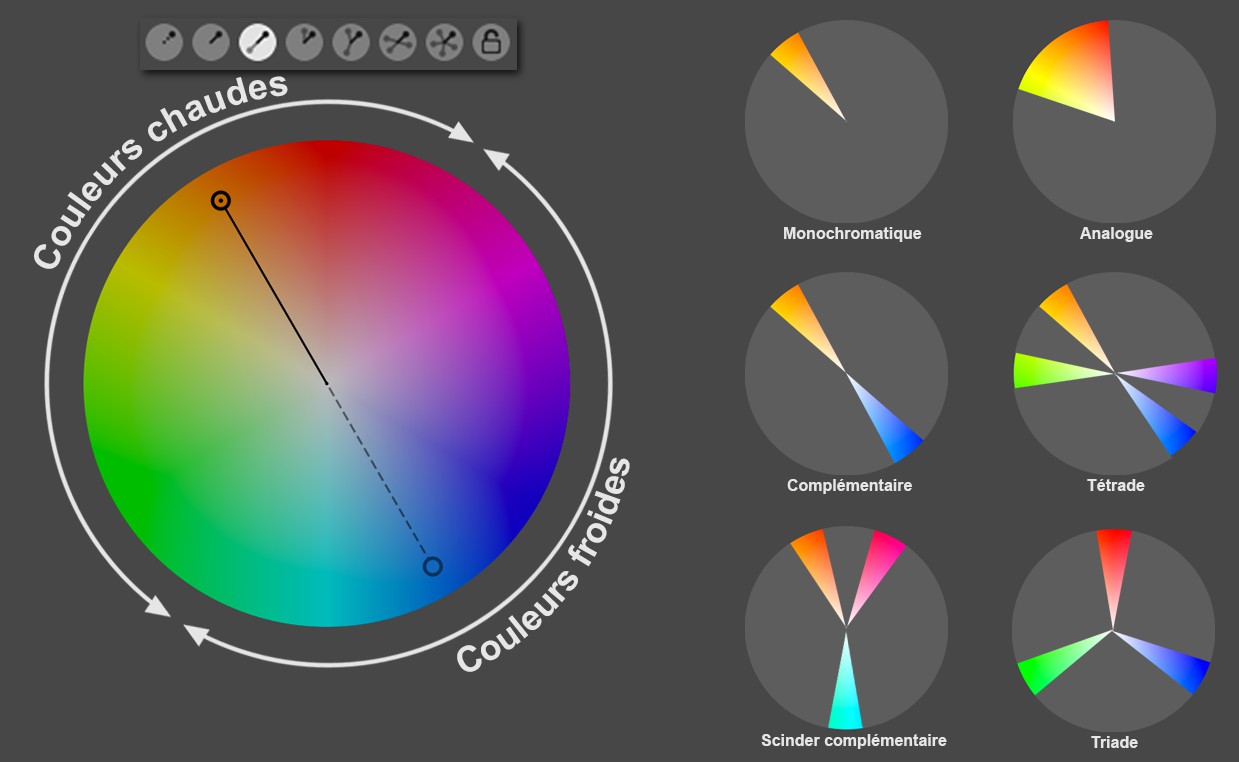Choose the Scinder complémentaire wheel diagram

coord(846,628)
